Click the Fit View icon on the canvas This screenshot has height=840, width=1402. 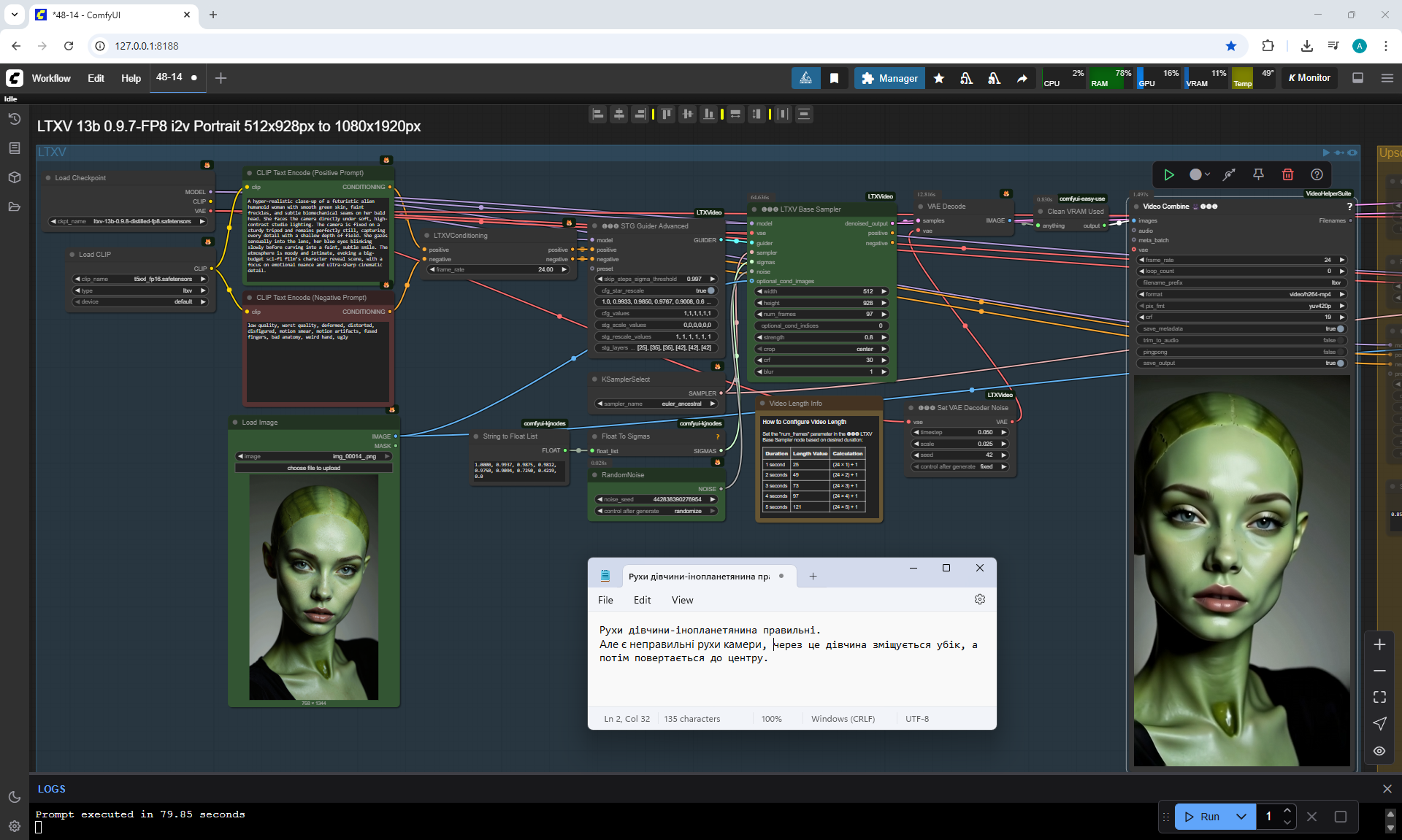(x=1379, y=697)
